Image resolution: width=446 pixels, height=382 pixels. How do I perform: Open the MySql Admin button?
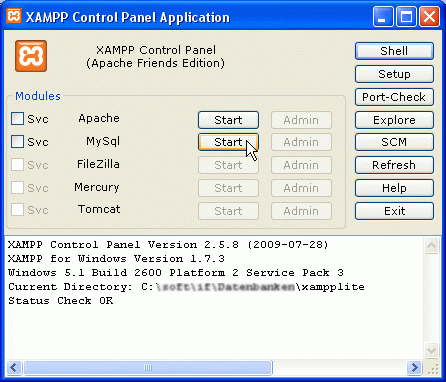tap(301, 142)
